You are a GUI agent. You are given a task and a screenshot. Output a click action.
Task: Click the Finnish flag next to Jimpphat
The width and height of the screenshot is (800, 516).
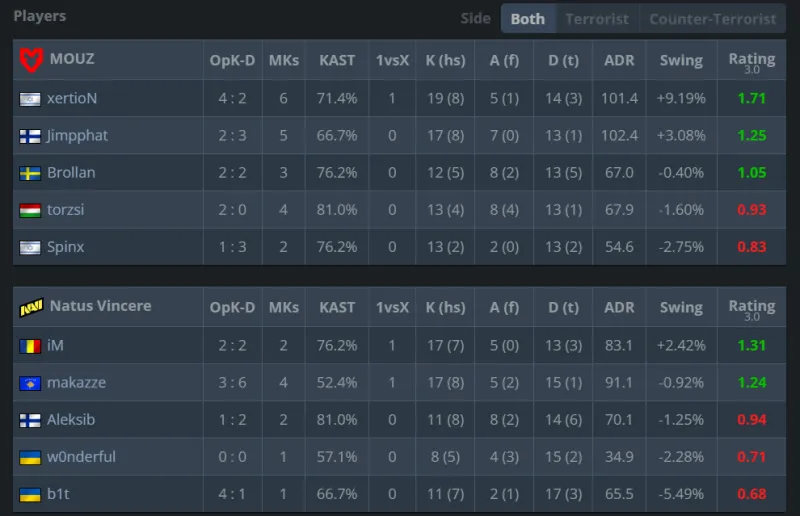coord(30,136)
